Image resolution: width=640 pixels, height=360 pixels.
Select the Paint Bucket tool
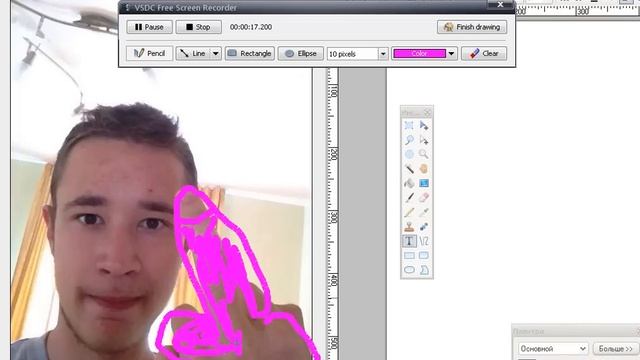click(x=409, y=183)
